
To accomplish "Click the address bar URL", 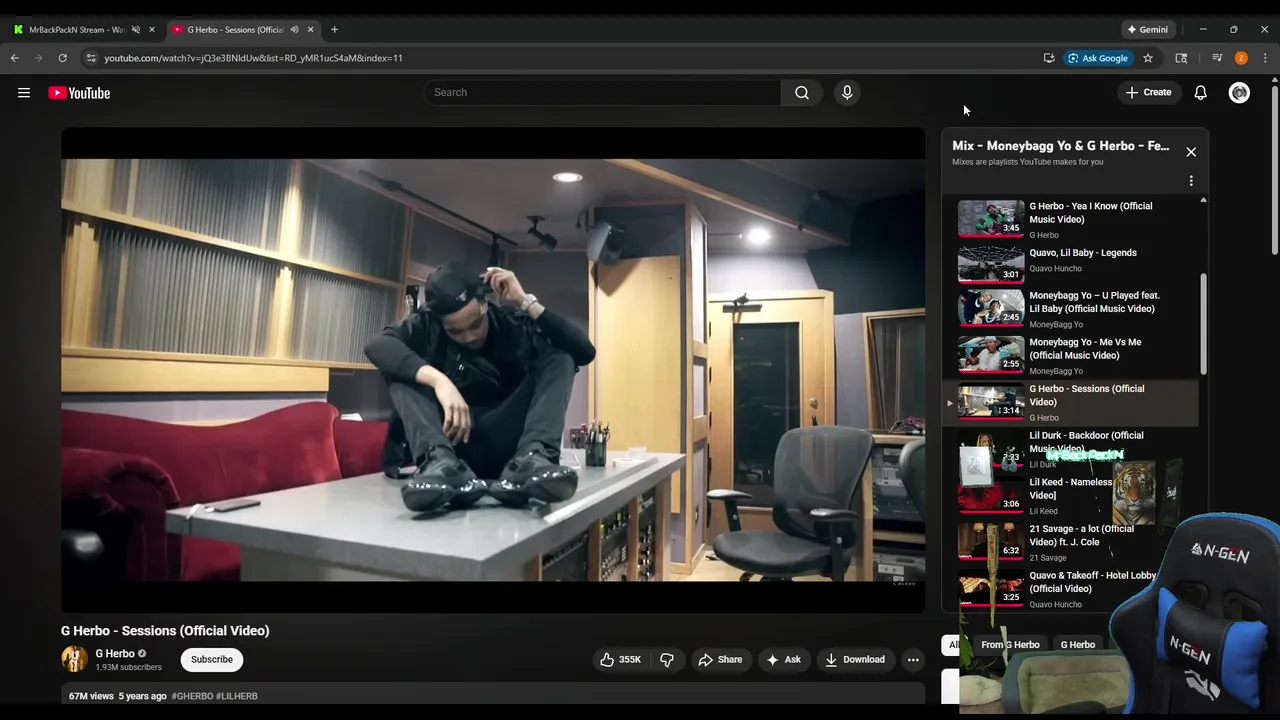I will (x=253, y=58).
